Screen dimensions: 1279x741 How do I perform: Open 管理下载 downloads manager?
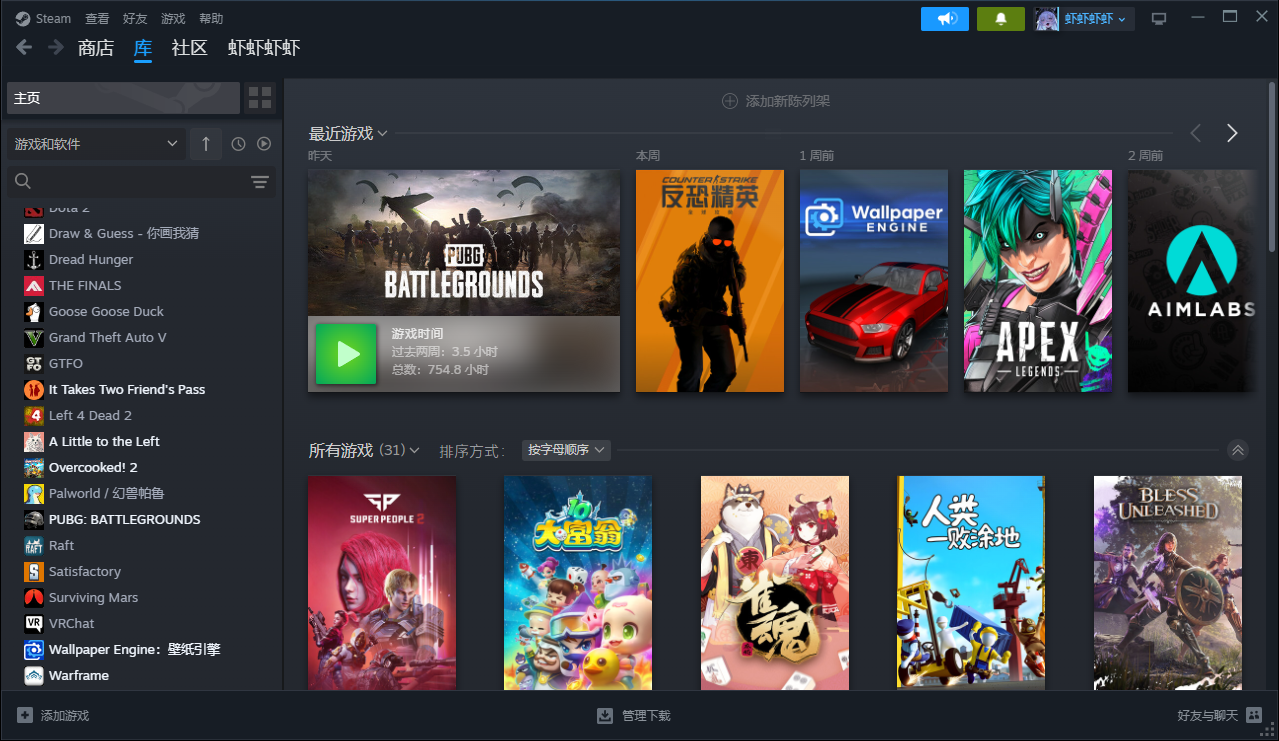[x=633, y=716]
